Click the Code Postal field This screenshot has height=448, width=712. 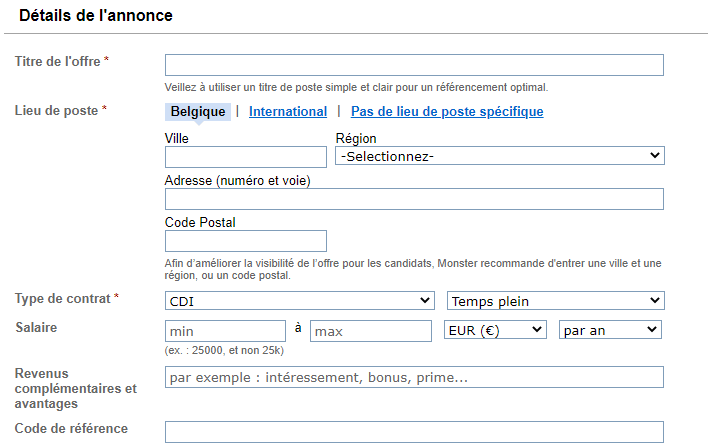pyautogui.click(x=246, y=241)
